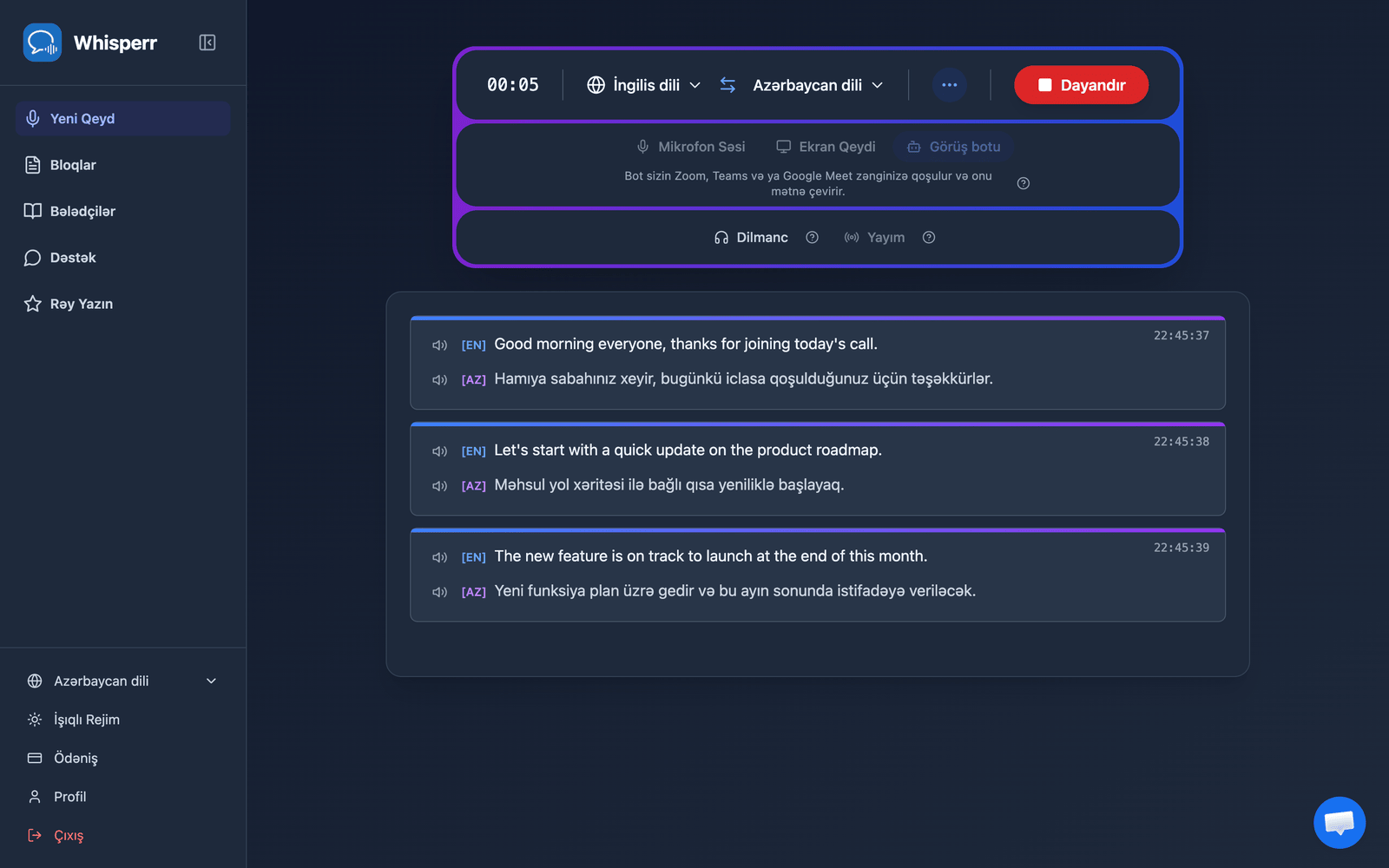Click help icon beside bot description

click(x=1024, y=183)
